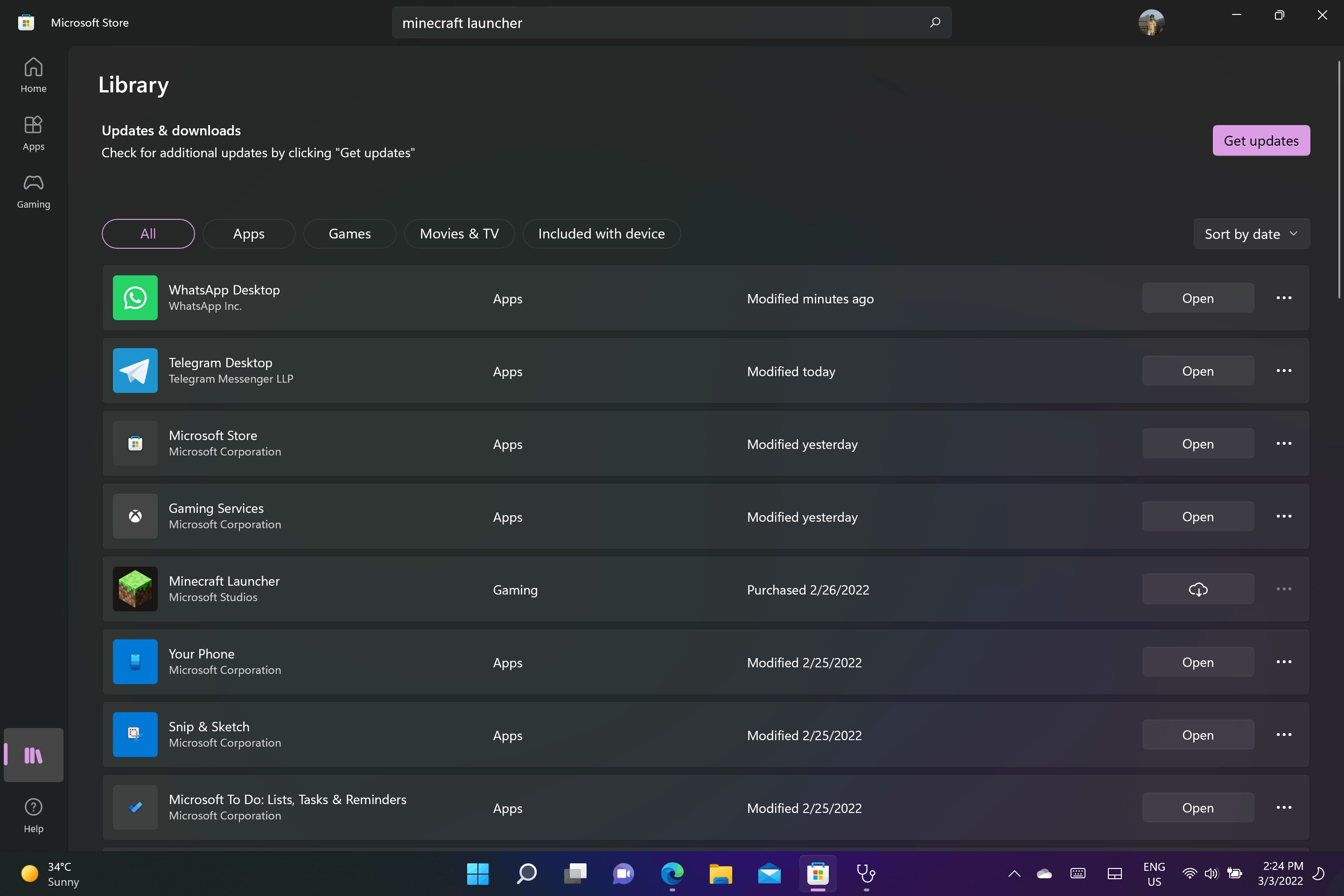Open WhatsApp Desktop
This screenshot has height=896, width=1344.
tap(1198, 298)
